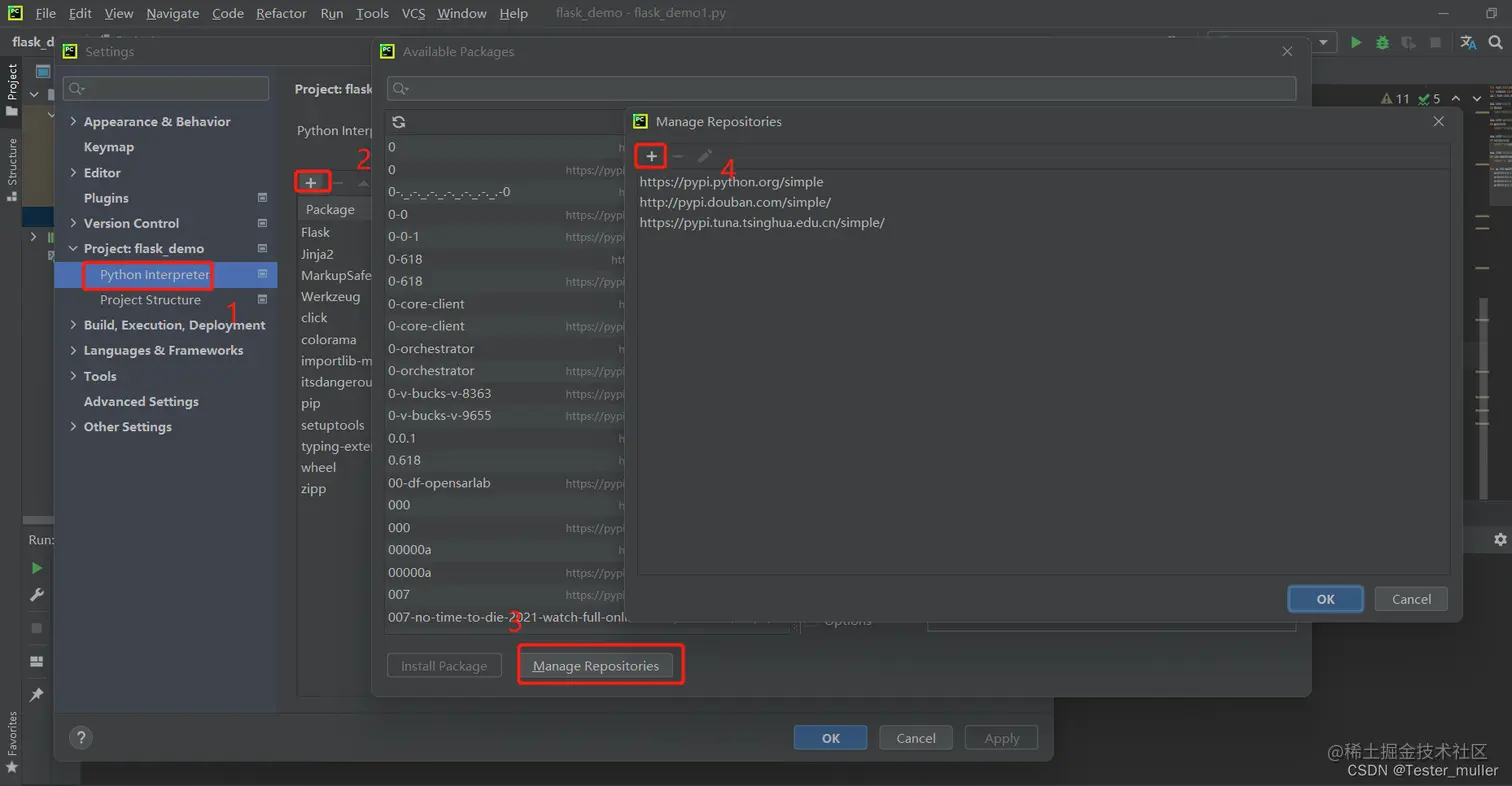Open the Run panel gear settings
The image size is (1512, 786).
1500,539
